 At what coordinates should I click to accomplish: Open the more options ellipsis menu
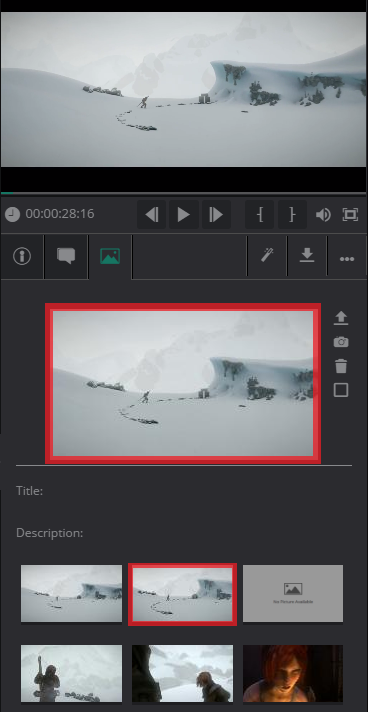(x=347, y=258)
